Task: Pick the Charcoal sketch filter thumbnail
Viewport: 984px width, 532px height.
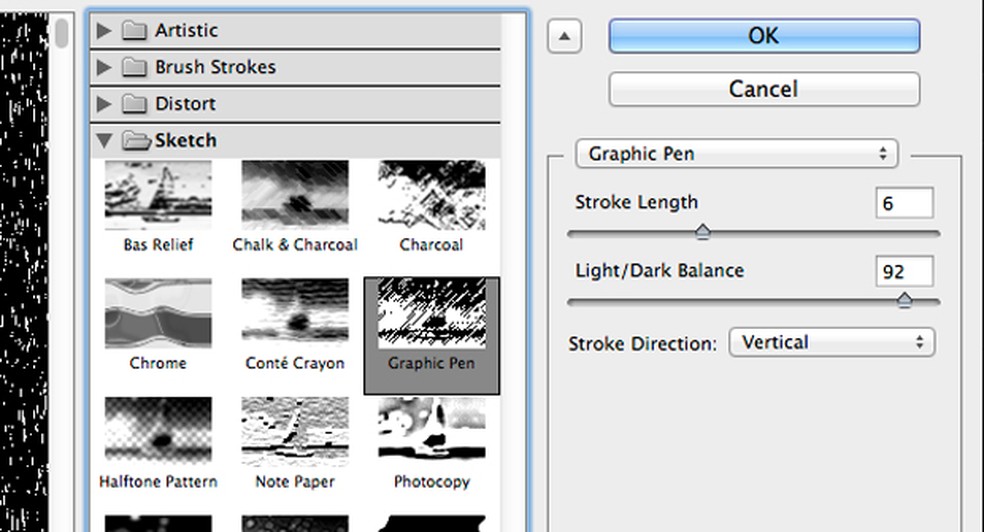Action: coord(431,196)
